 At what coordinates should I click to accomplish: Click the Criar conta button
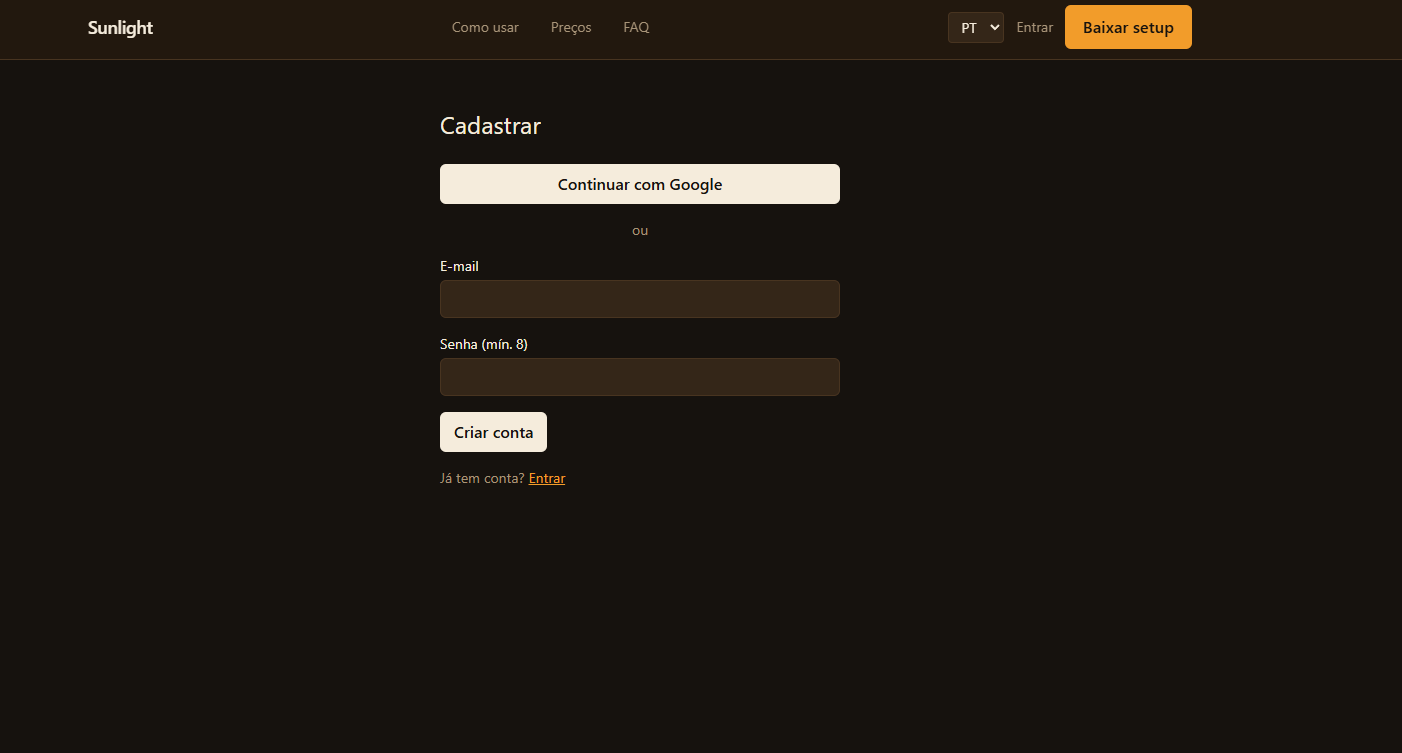[493, 432]
